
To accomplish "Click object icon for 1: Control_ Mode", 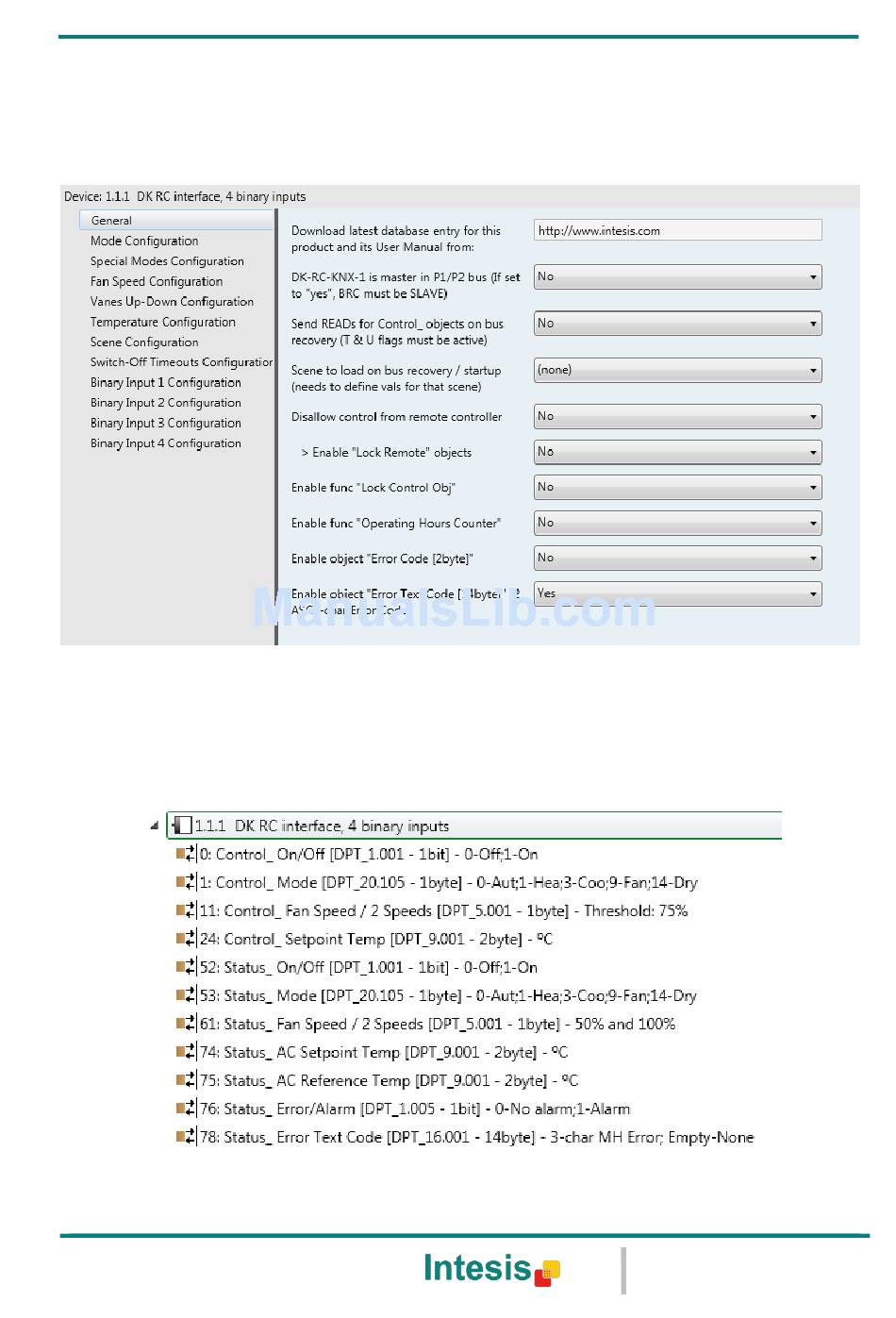I will coord(186,883).
